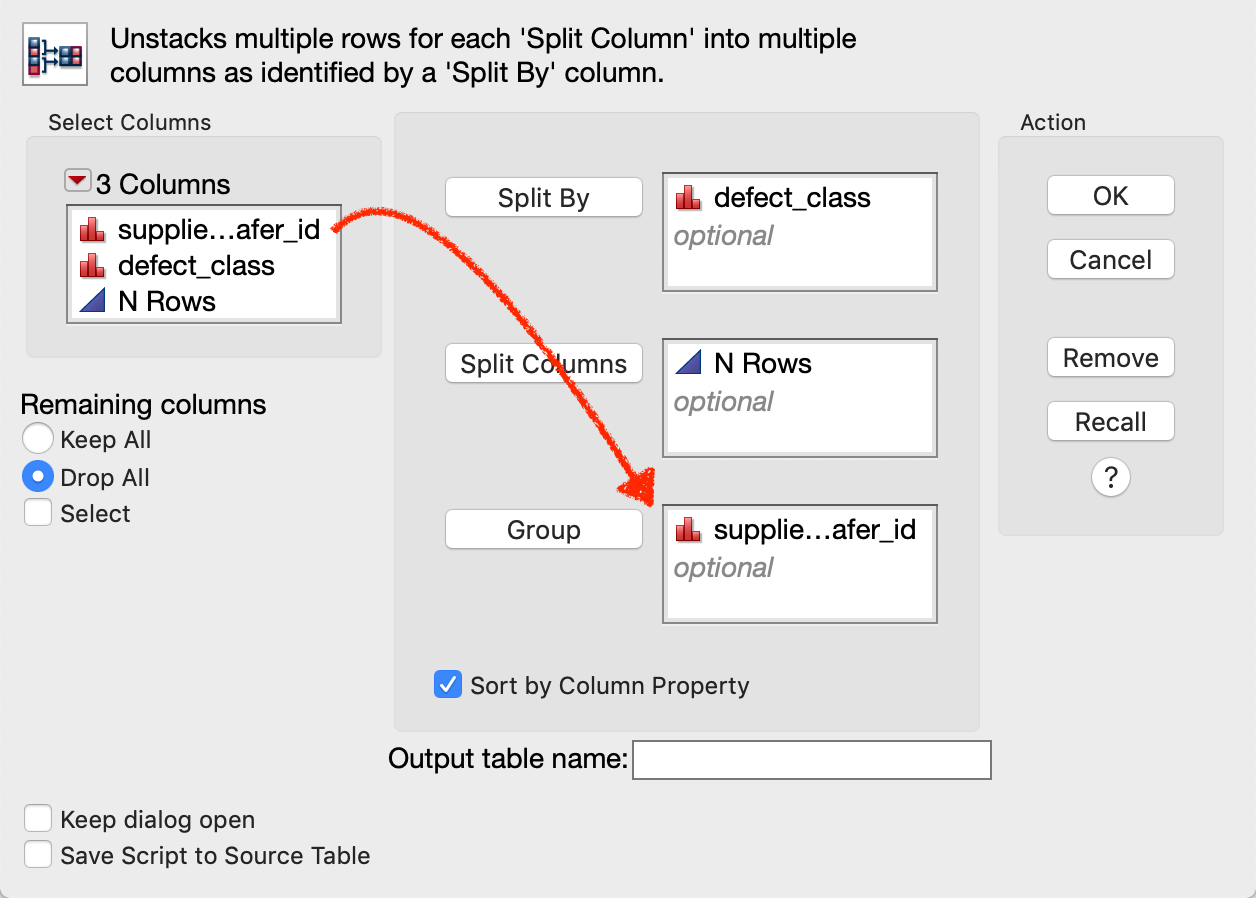Click the Output table name field
Screen dimensions: 1256x898
click(x=811, y=760)
